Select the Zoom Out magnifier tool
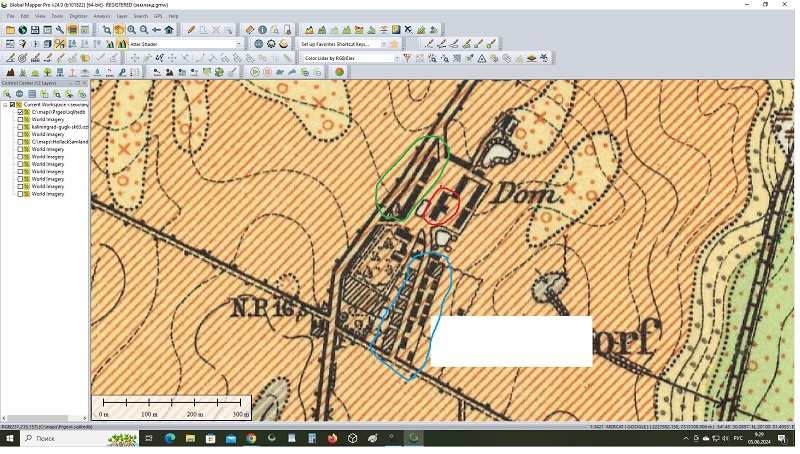 point(143,30)
